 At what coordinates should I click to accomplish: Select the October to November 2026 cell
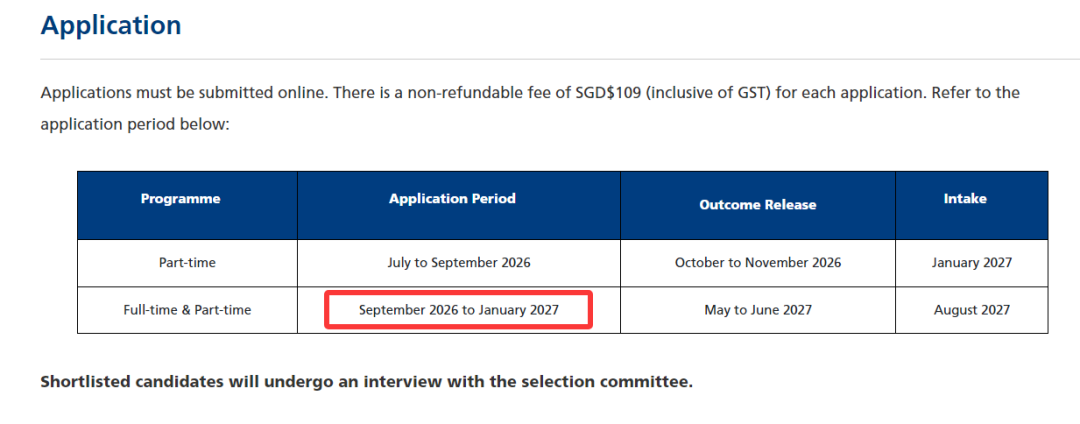[757, 262]
